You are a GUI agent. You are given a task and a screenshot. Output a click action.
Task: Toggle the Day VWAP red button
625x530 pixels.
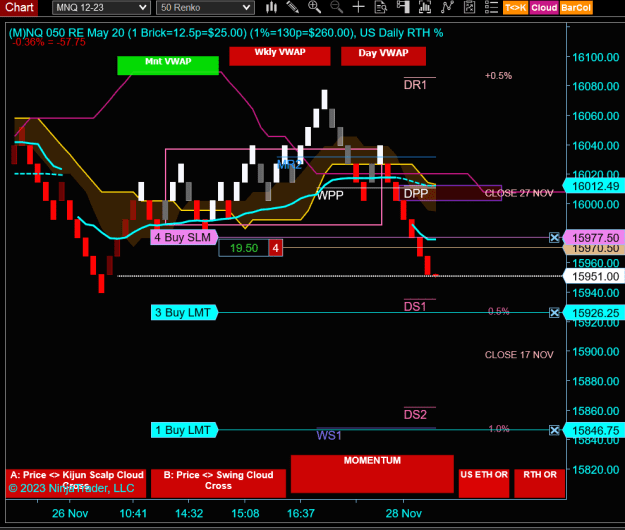[383, 56]
